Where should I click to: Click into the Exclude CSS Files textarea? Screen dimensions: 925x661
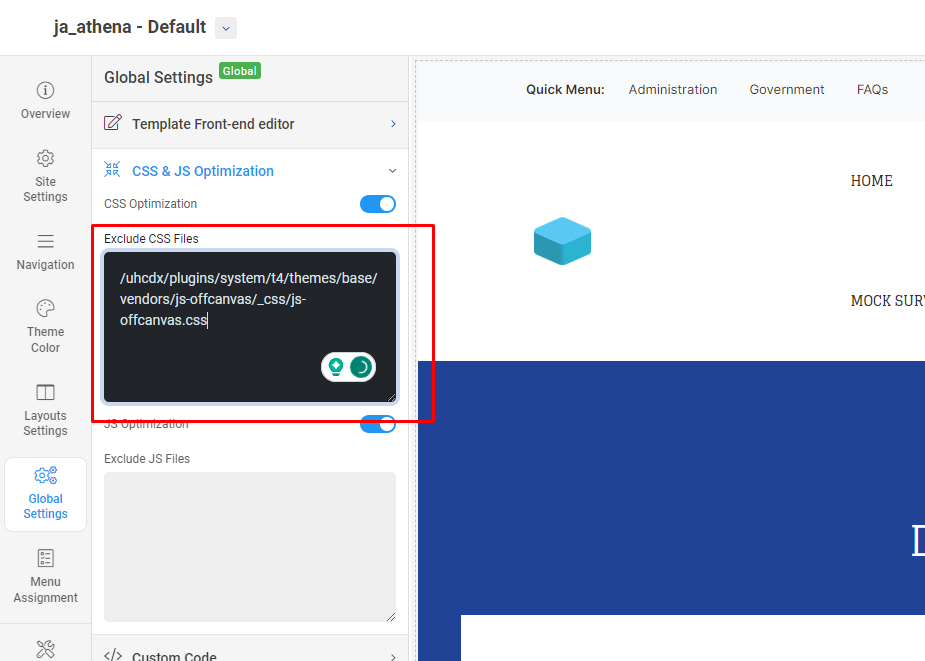(x=250, y=327)
